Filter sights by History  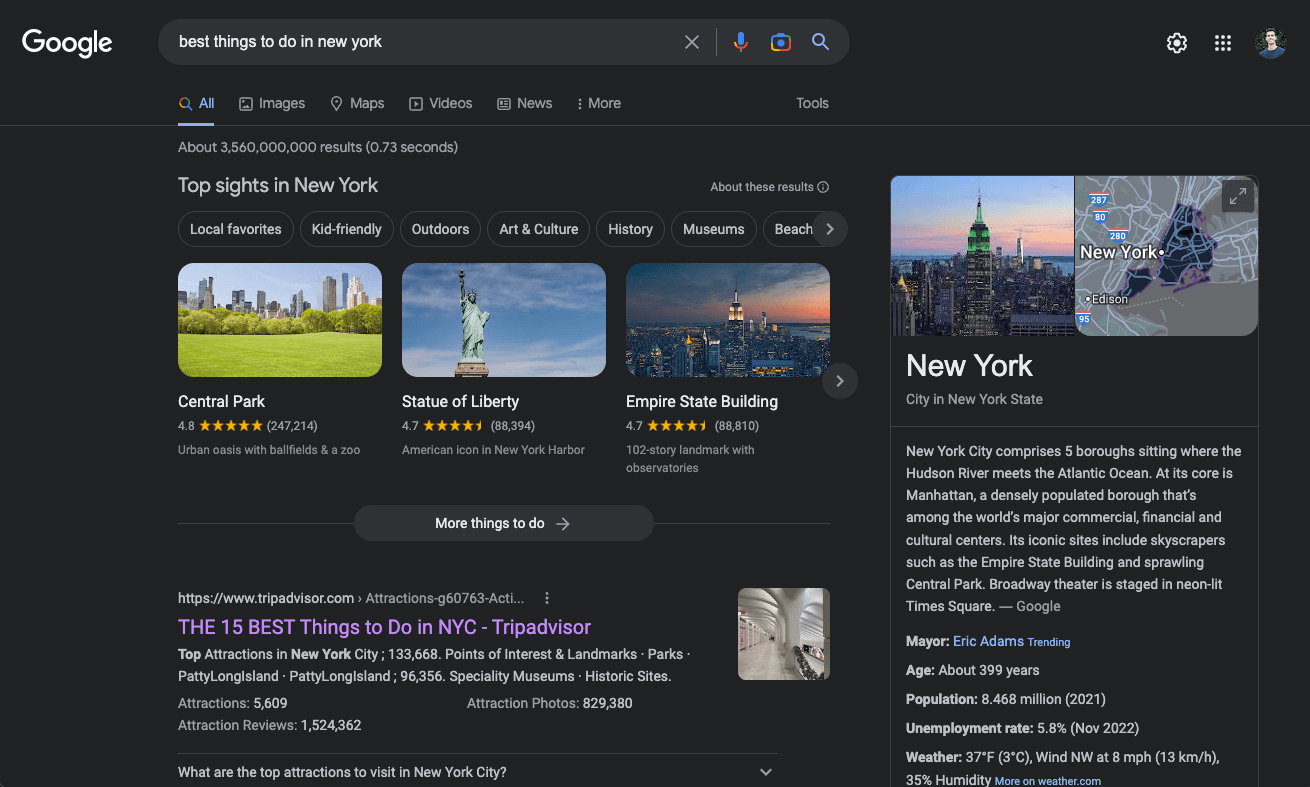pos(630,229)
